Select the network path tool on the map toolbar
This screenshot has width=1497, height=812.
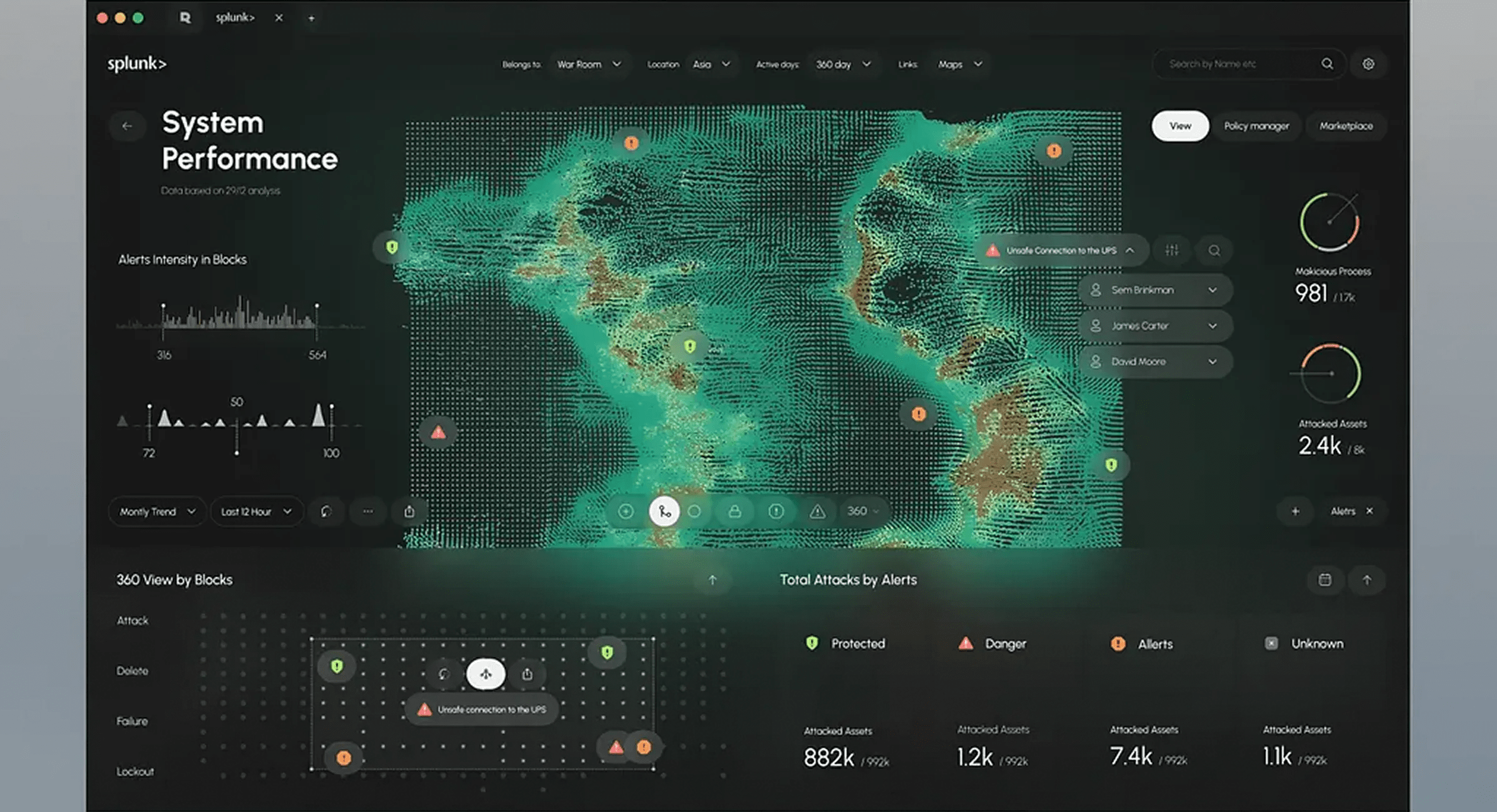(665, 512)
